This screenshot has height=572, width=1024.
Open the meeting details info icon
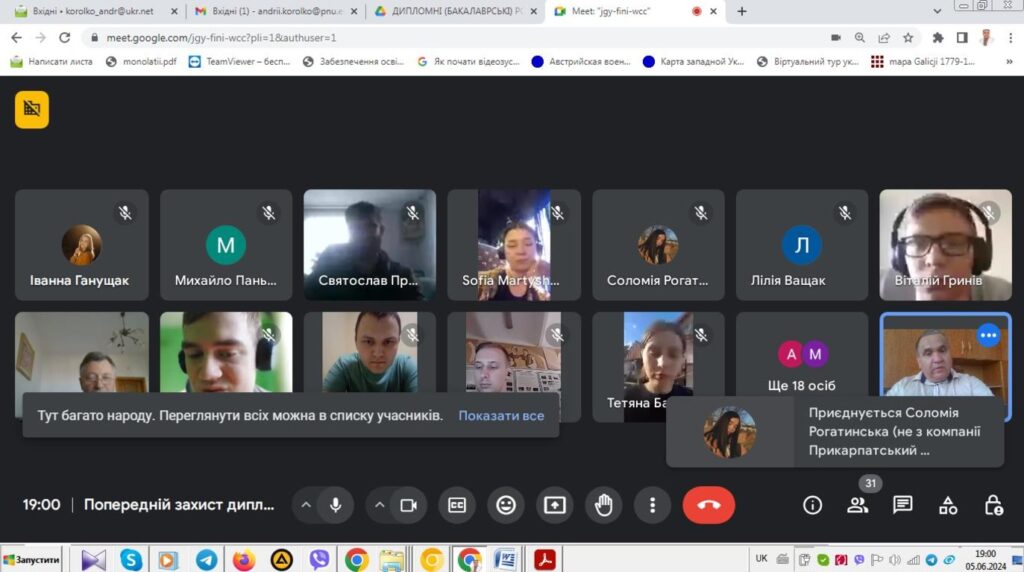pos(812,505)
